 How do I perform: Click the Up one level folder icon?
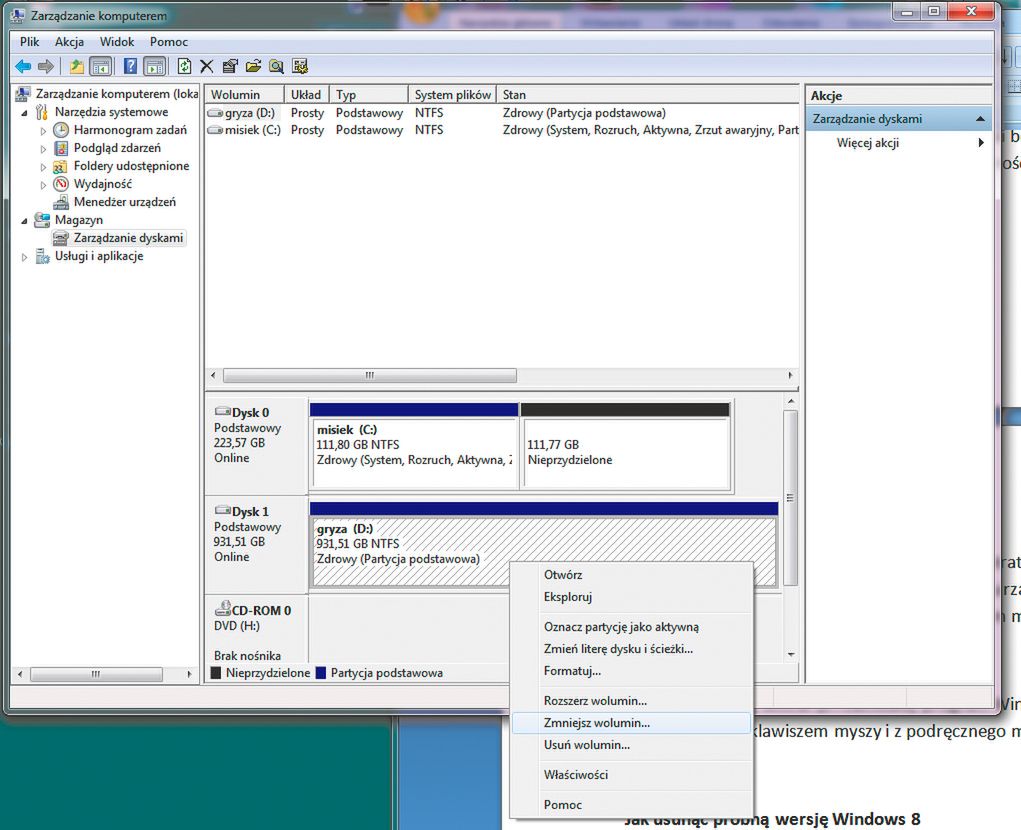(77, 66)
